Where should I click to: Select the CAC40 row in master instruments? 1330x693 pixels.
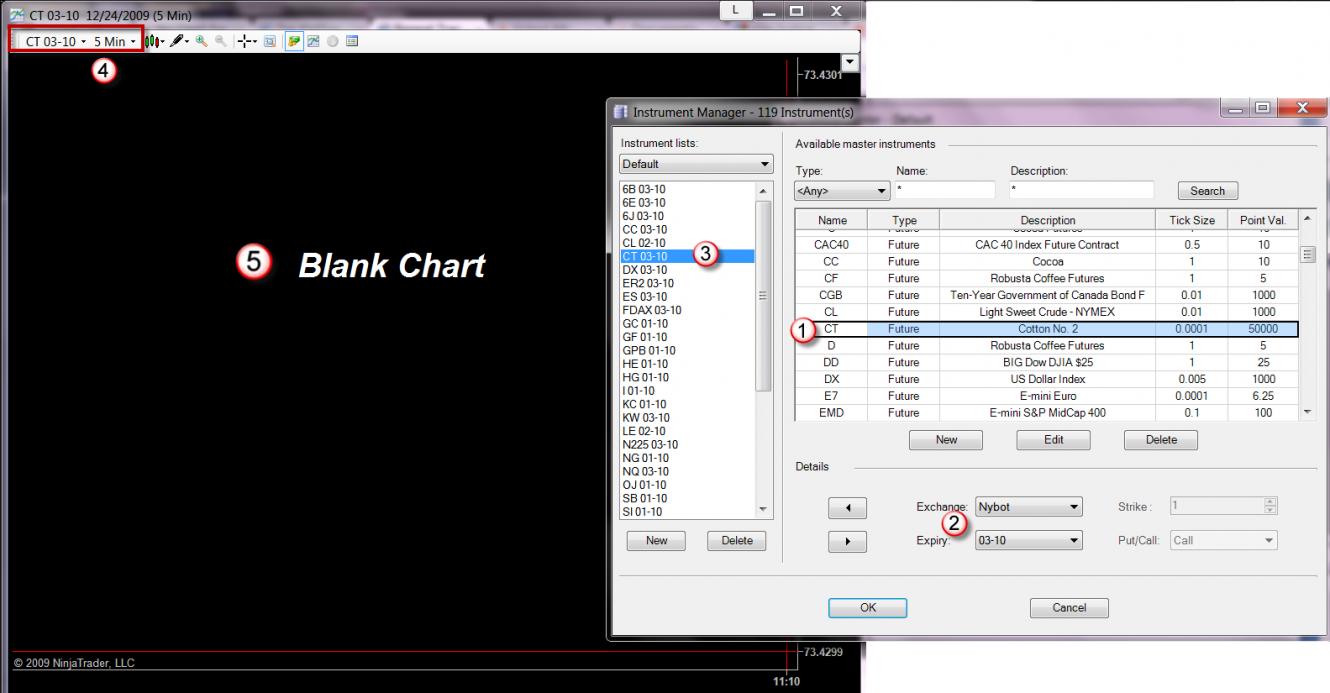coord(1046,245)
